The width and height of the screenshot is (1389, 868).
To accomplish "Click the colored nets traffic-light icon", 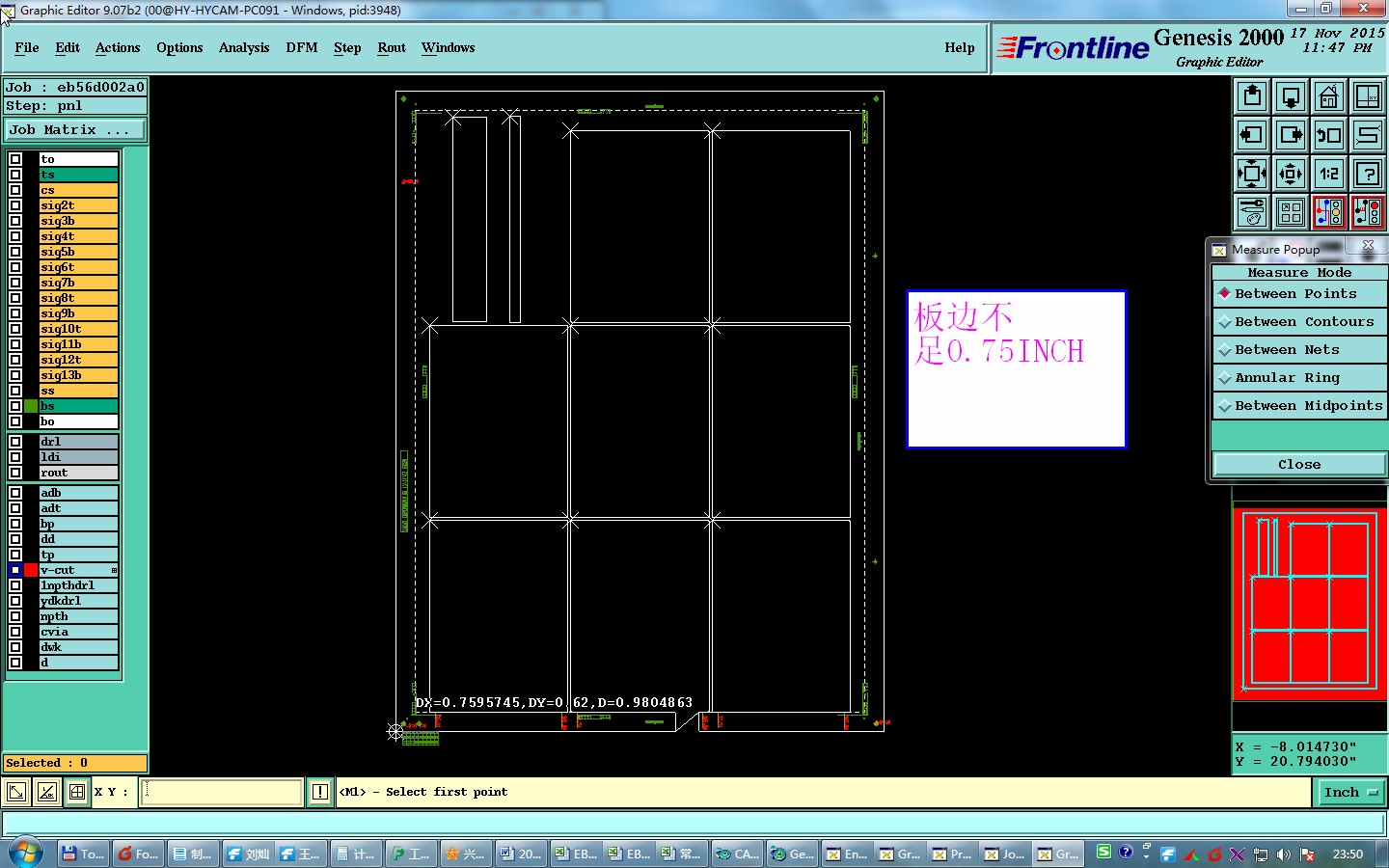I will (1329, 212).
